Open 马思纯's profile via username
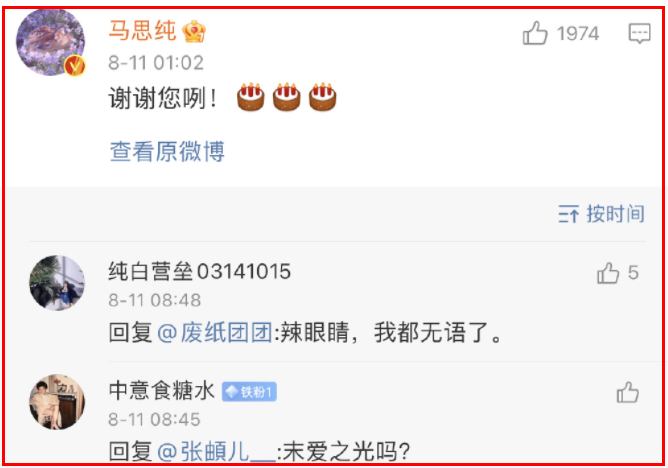This screenshot has height=468, width=668. coord(142,31)
